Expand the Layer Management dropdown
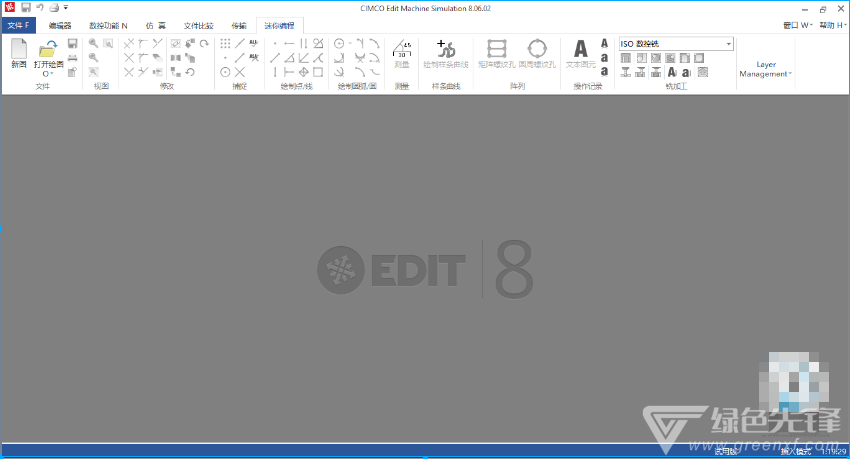 coord(766,69)
